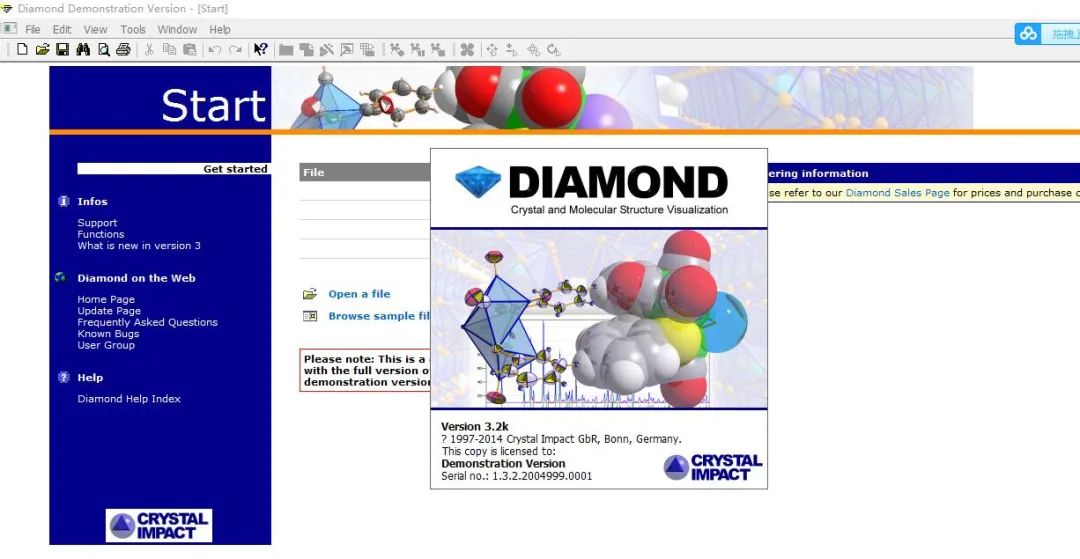Screen dimensions: 1080x559
Task: Click the folder icon next to Open a file
Action: (x=310, y=294)
